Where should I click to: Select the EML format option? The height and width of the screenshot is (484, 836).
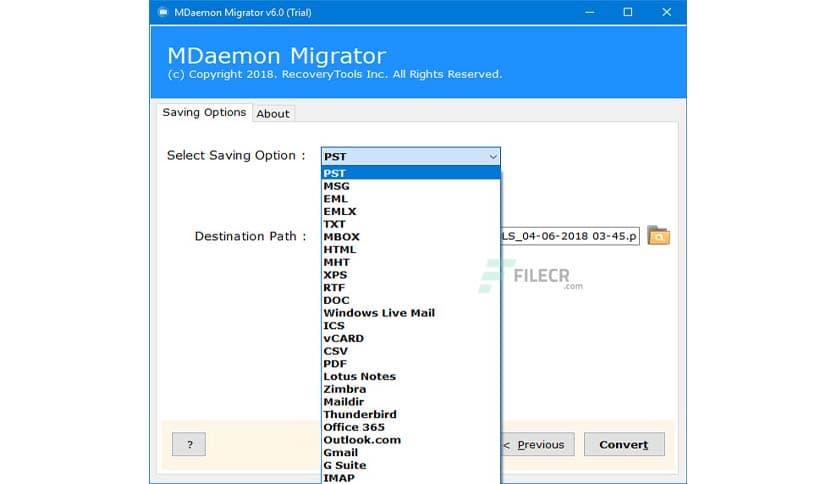[411, 199]
